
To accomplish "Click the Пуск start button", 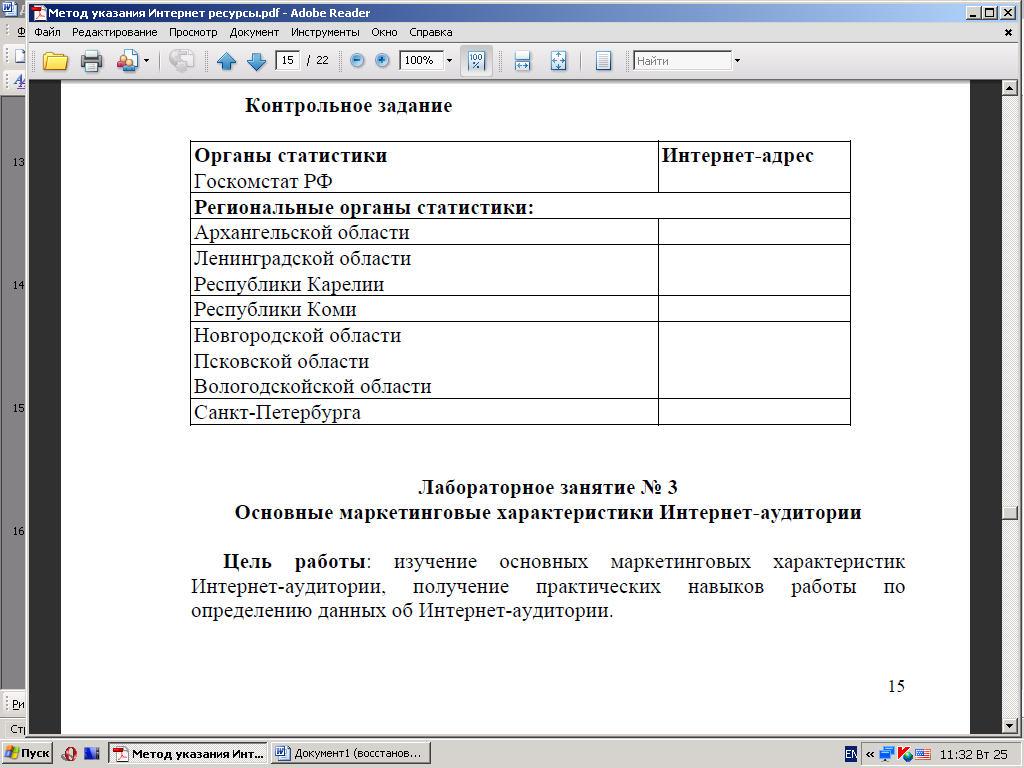I will click(26, 753).
